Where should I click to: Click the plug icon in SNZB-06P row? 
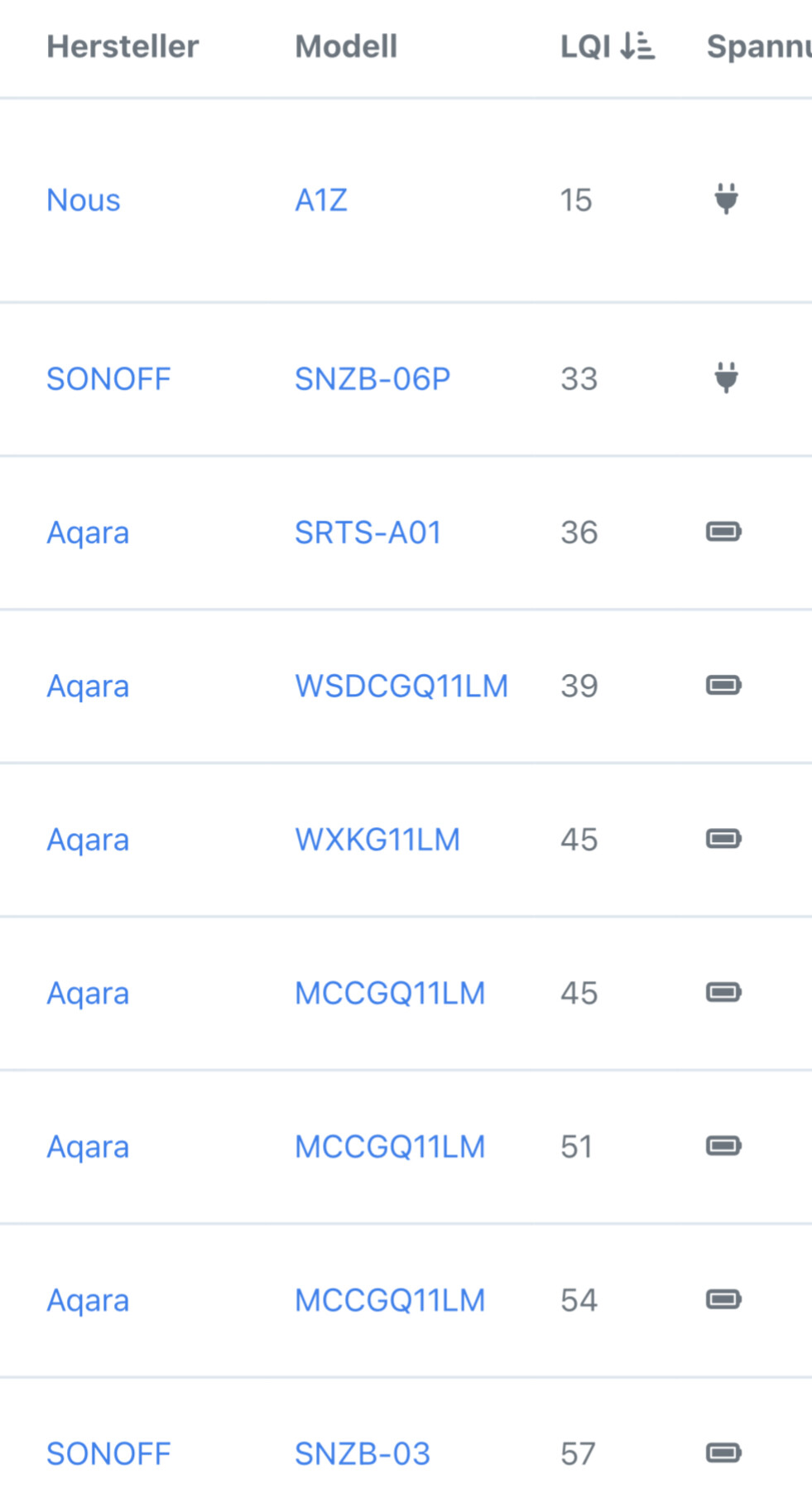click(x=726, y=378)
